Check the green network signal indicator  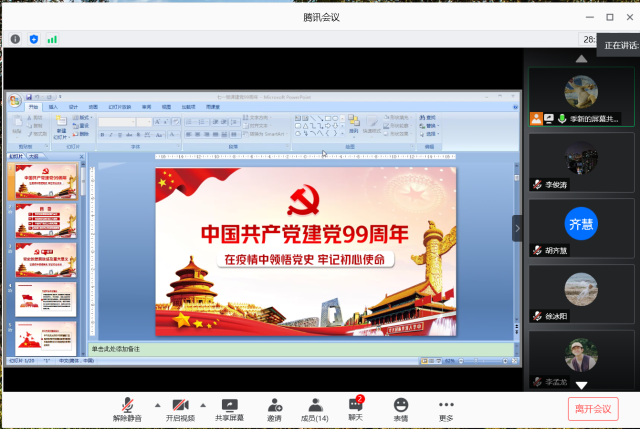52,39
